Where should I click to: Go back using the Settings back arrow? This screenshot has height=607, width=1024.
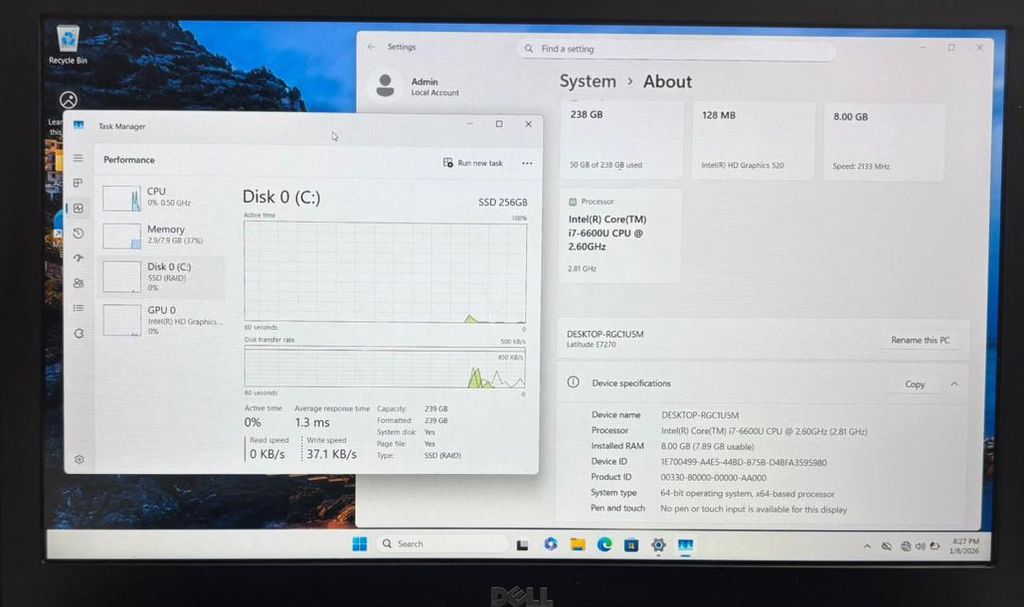[x=372, y=47]
